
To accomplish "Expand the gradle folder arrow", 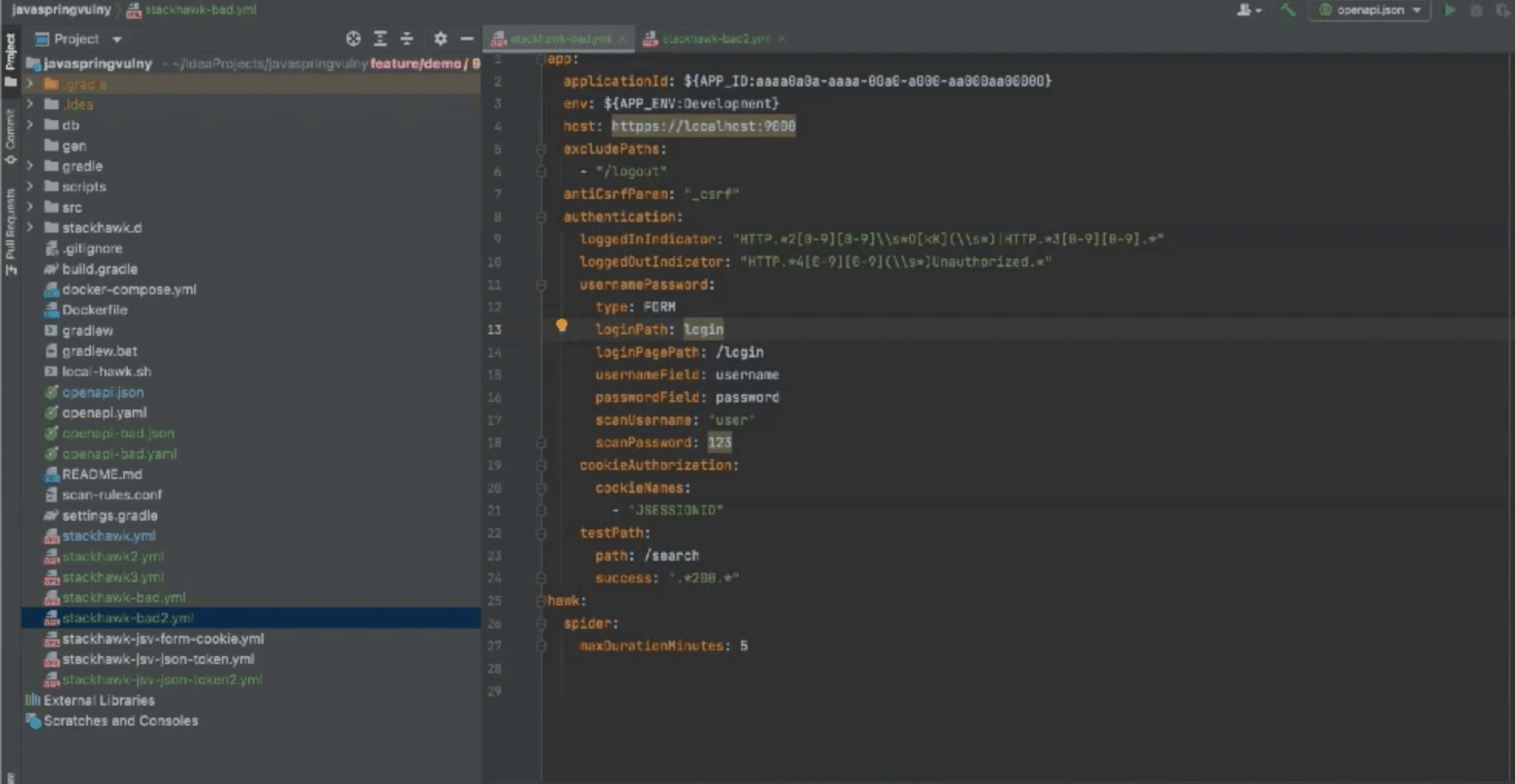I will point(30,166).
